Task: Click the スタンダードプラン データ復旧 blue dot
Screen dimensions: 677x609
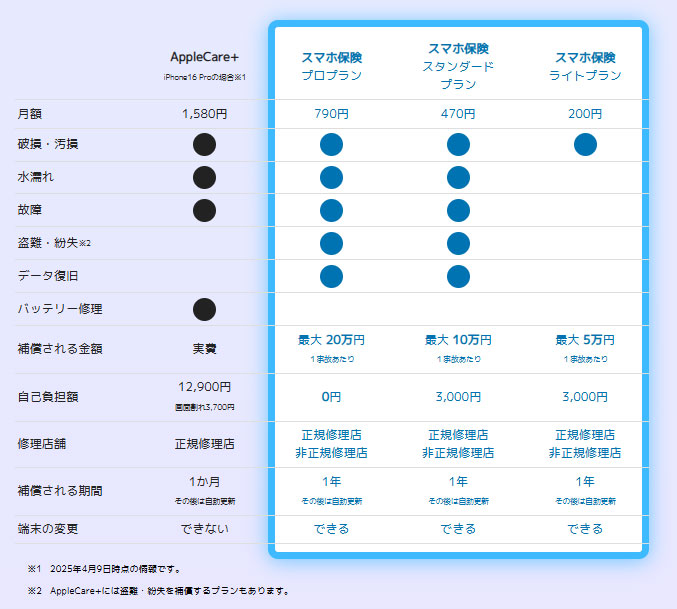Action: (x=458, y=276)
